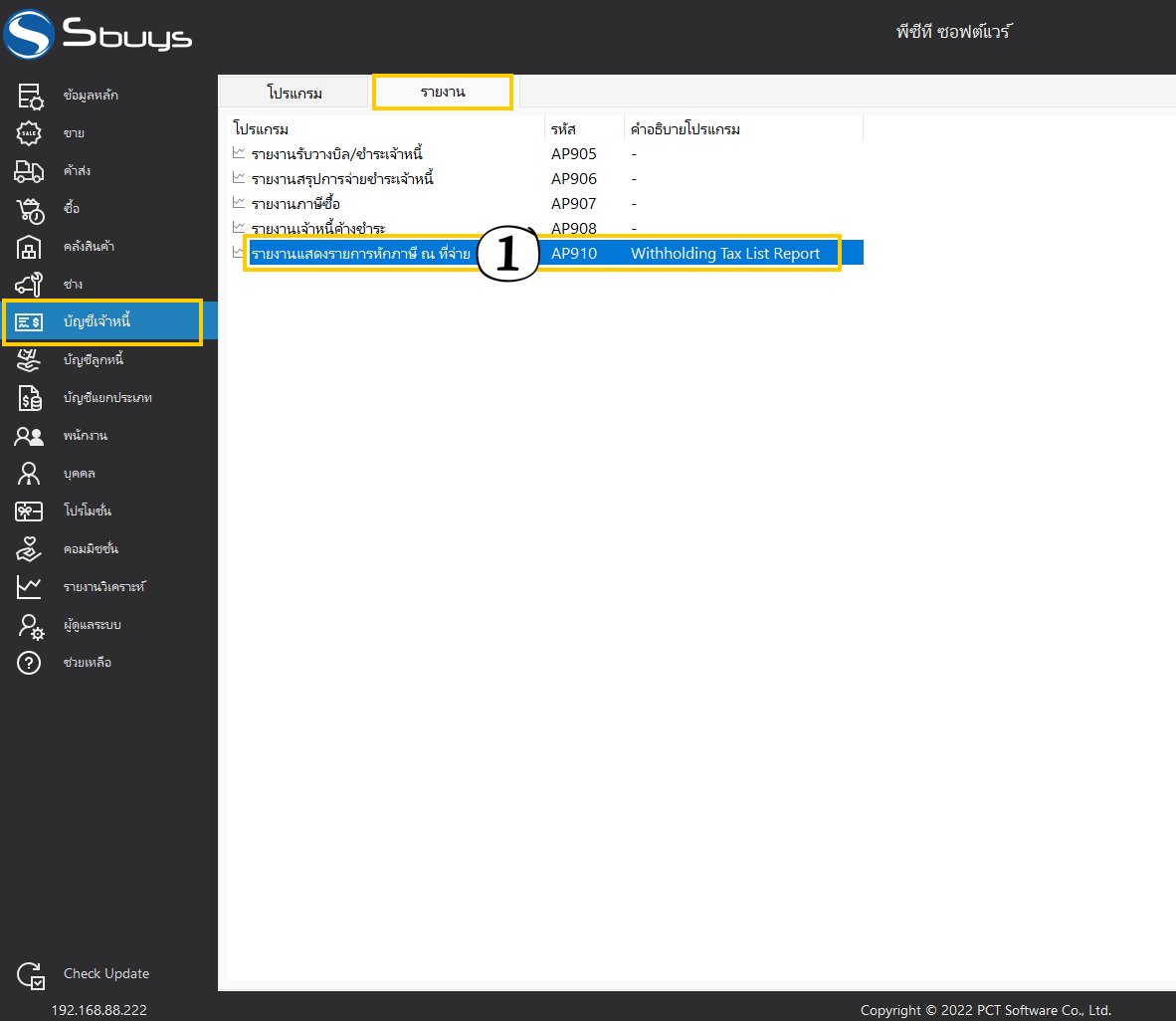This screenshot has width=1176, height=1021.
Task: Sort by คำอธิบายโปรแกรม column header
Action: click(x=686, y=129)
